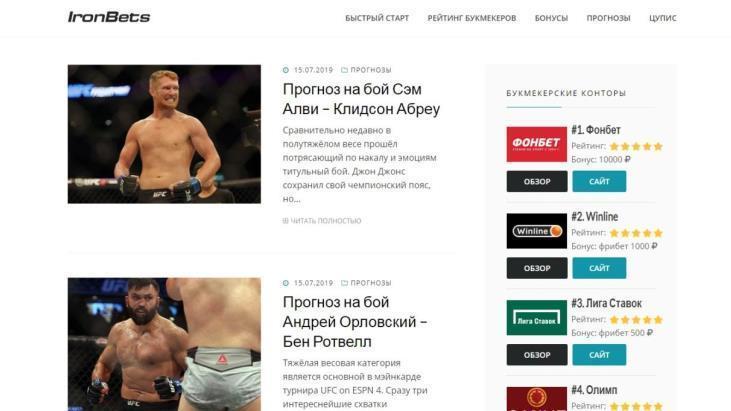Go to Рейтинг букмекеров menu
This screenshot has width=731, height=411.
point(472,18)
